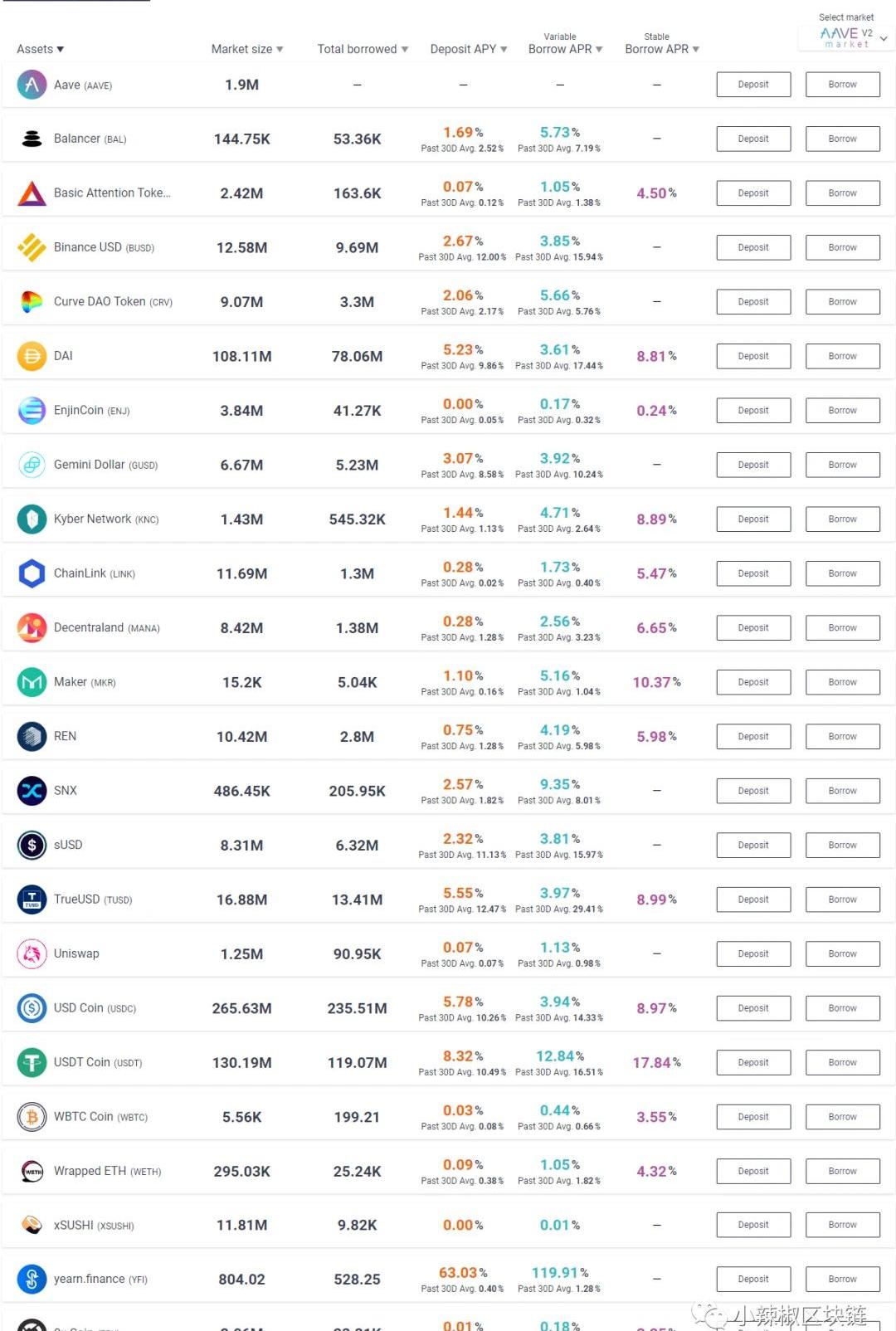The height and width of the screenshot is (1331, 896).
Task: Click the Maker (MKR) token icon
Action: click(32, 682)
